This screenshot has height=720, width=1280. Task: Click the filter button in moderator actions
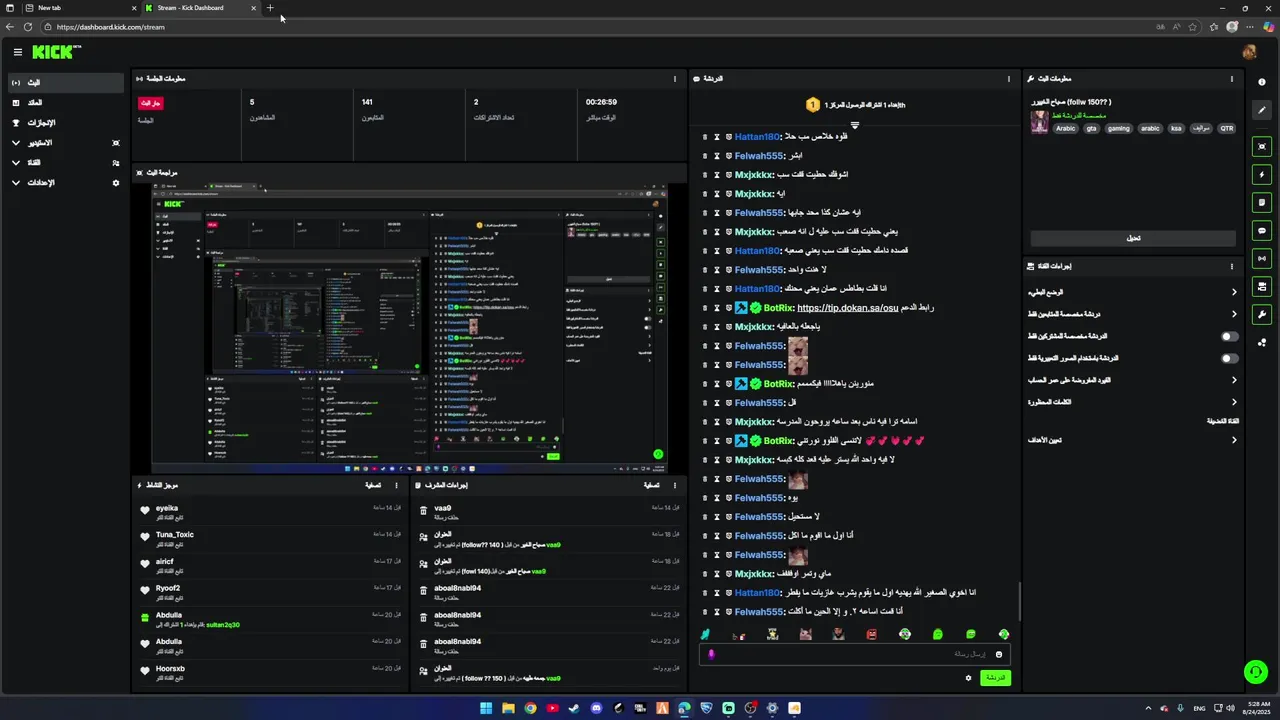point(651,485)
